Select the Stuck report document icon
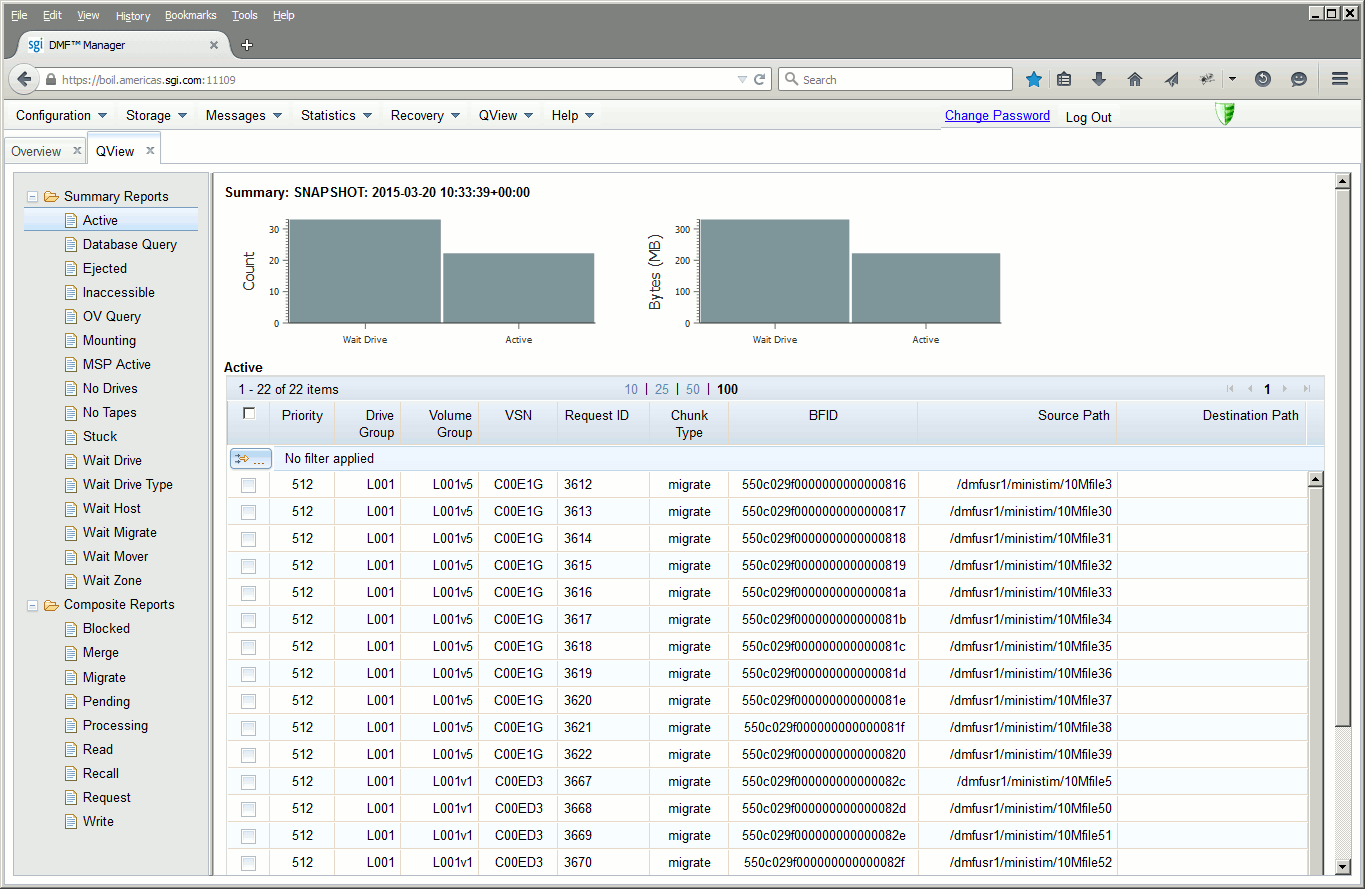The image size is (1365, 889). pyautogui.click(x=71, y=436)
